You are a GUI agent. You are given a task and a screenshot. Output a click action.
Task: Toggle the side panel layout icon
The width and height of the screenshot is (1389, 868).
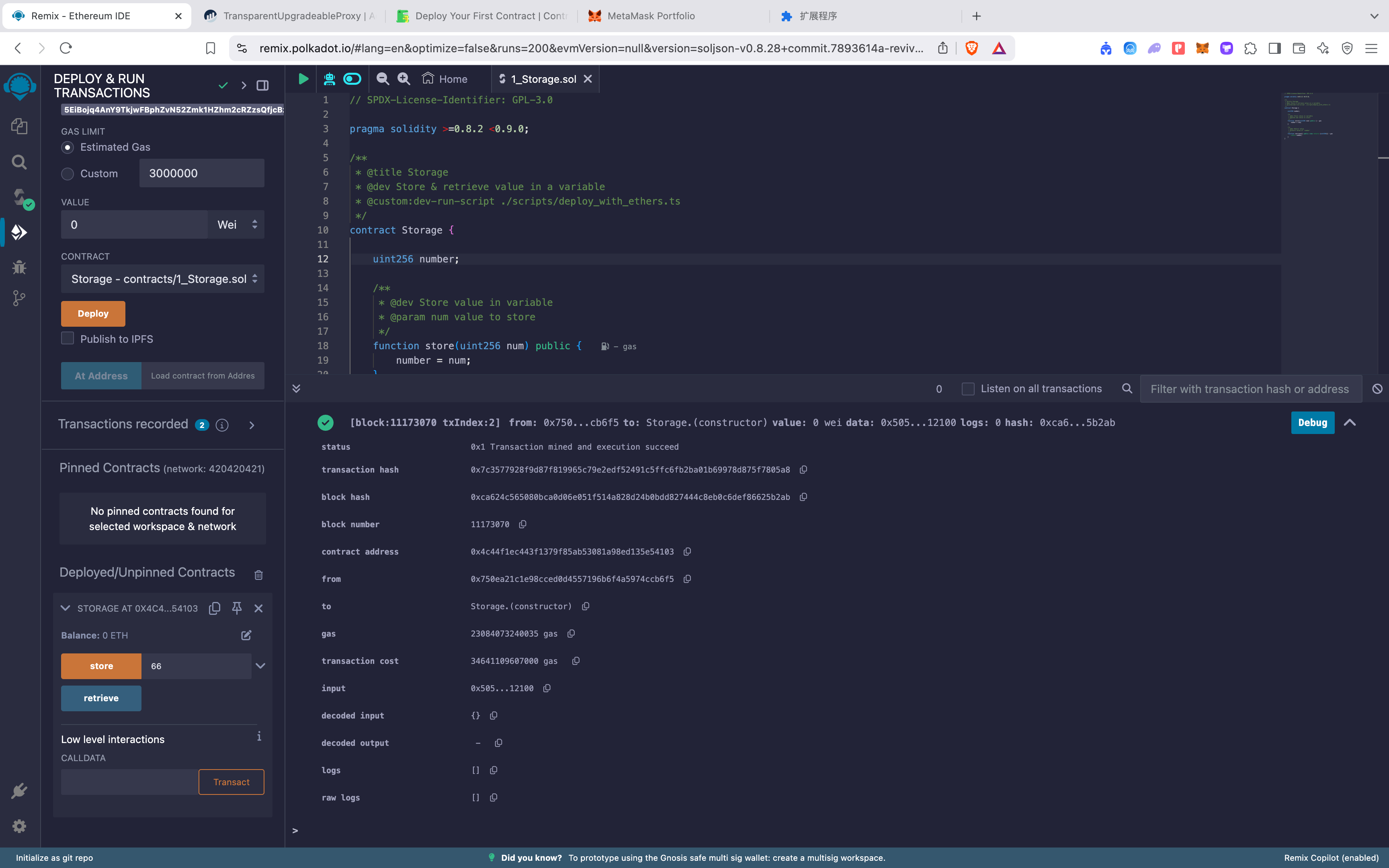tap(262, 86)
